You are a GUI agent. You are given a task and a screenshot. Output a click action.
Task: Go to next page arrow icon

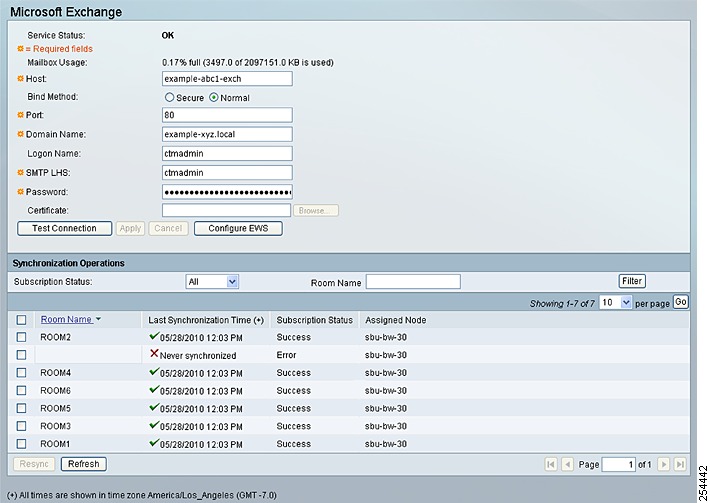(663, 464)
